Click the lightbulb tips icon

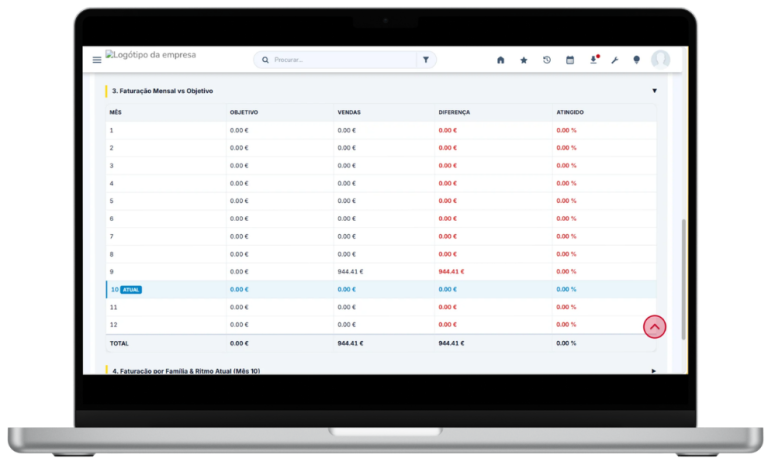coord(636,60)
